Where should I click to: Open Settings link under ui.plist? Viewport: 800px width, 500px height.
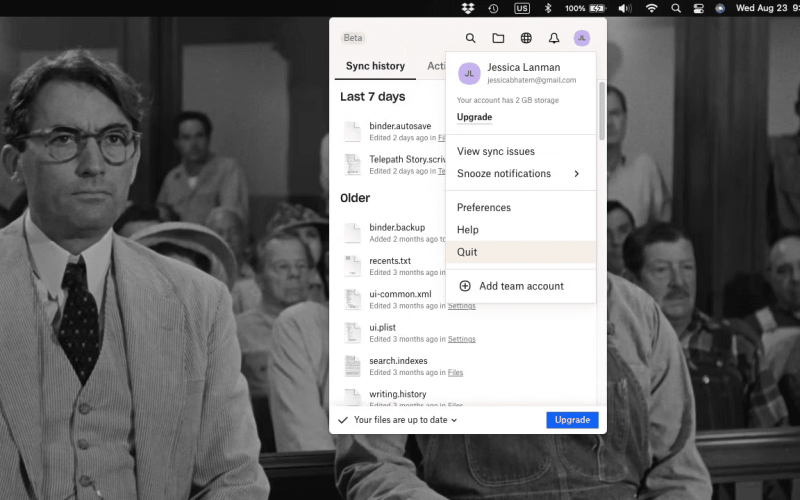(461, 339)
